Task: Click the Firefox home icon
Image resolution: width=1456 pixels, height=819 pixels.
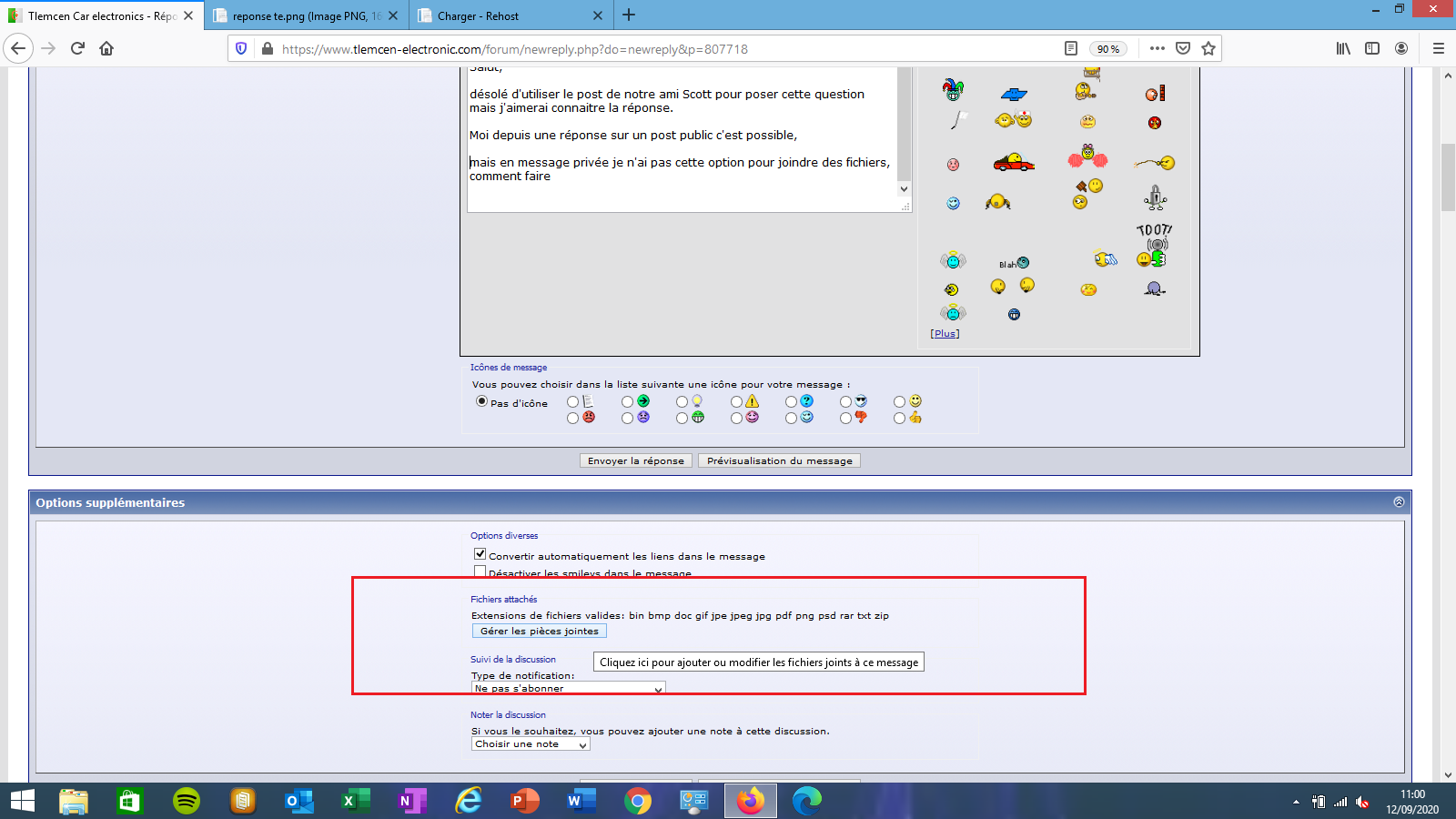Action: pyautogui.click(x=106, y=48)
